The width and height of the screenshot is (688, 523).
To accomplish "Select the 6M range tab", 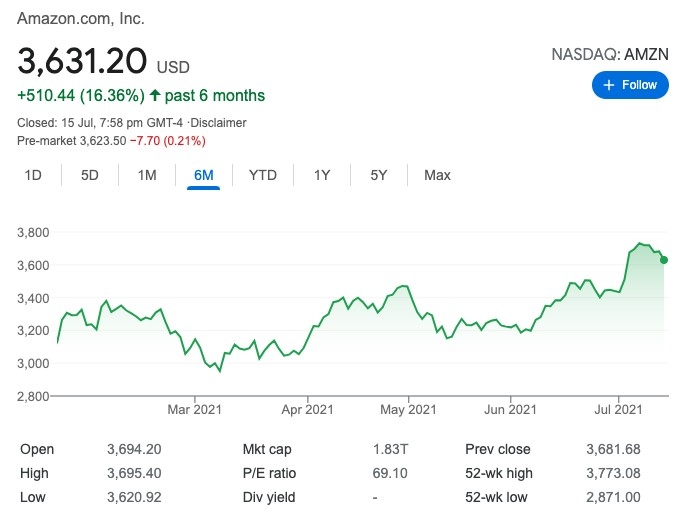I will coord(204,175).
